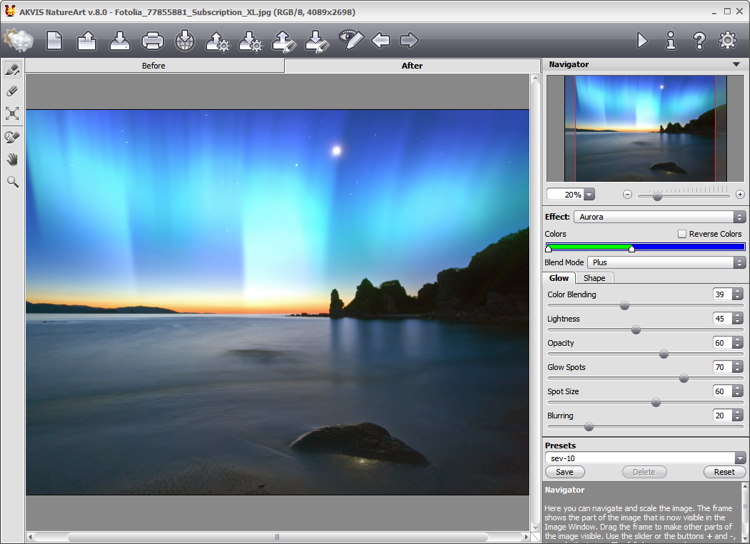This screenshot has width=750, height=544.
Task: Click the Print image icon
Action: [152, 41]
